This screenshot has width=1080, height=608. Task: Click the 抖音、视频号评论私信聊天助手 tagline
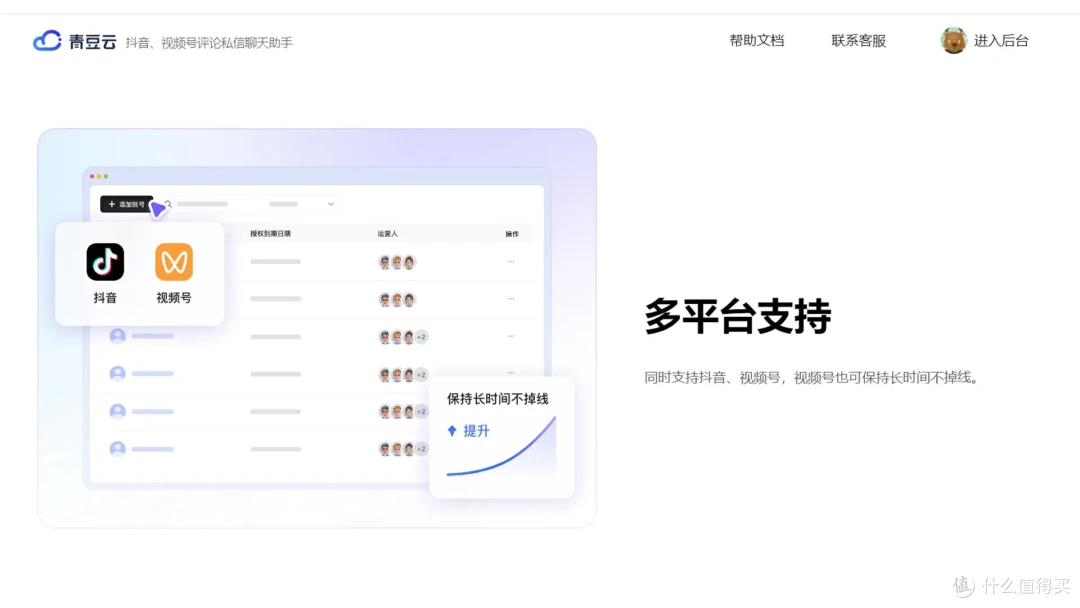pos(209,43)
